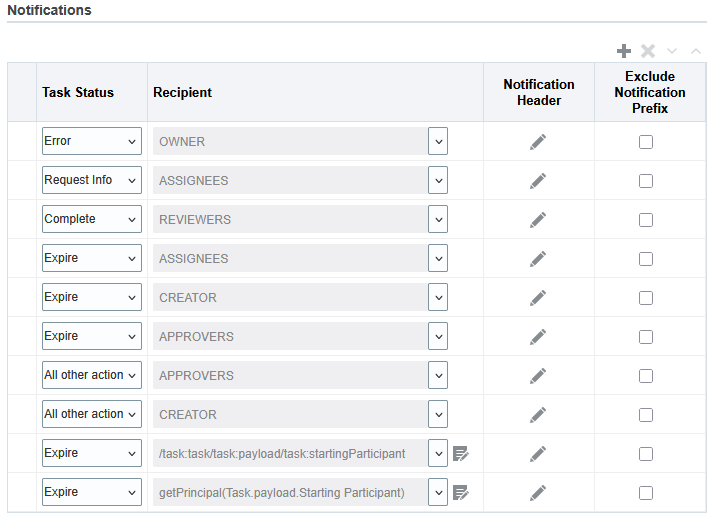Expand recipient arrow next to REVIEWERS
The width and height of the screenshot is (716, 531).
[438, 219]
